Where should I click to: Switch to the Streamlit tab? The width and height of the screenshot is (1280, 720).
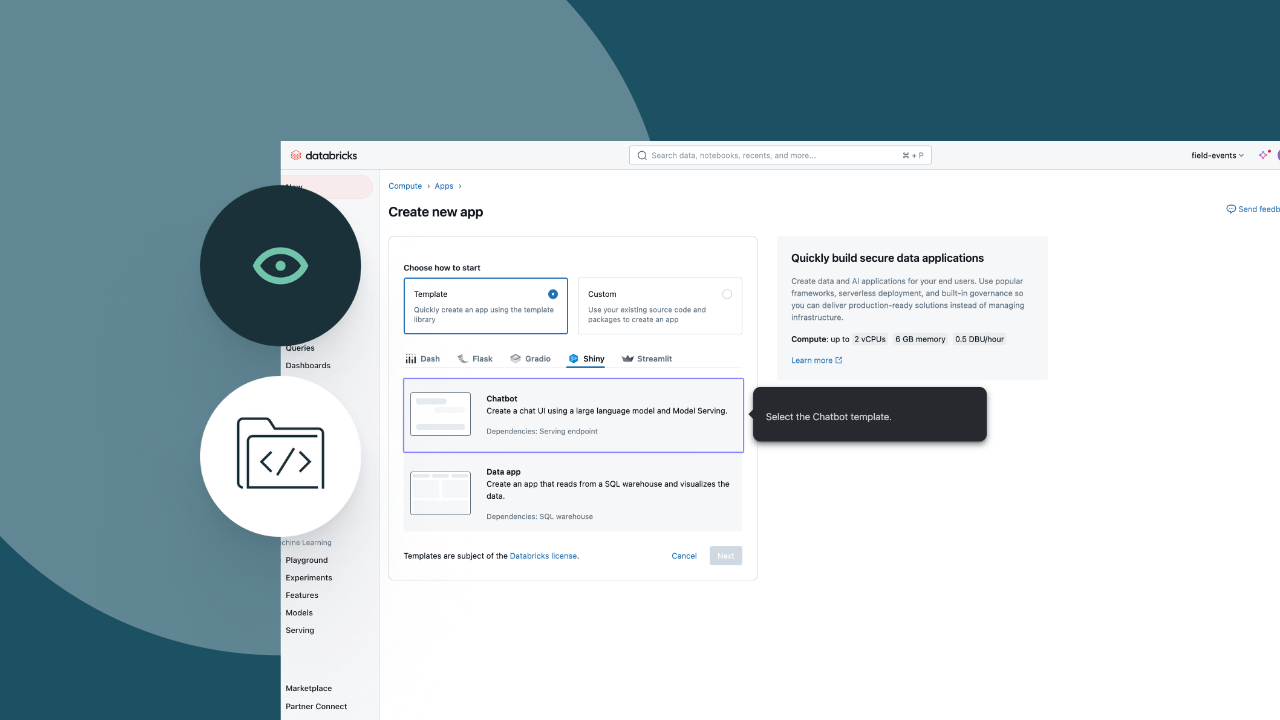pyautogui.click(x=646, y=358)
